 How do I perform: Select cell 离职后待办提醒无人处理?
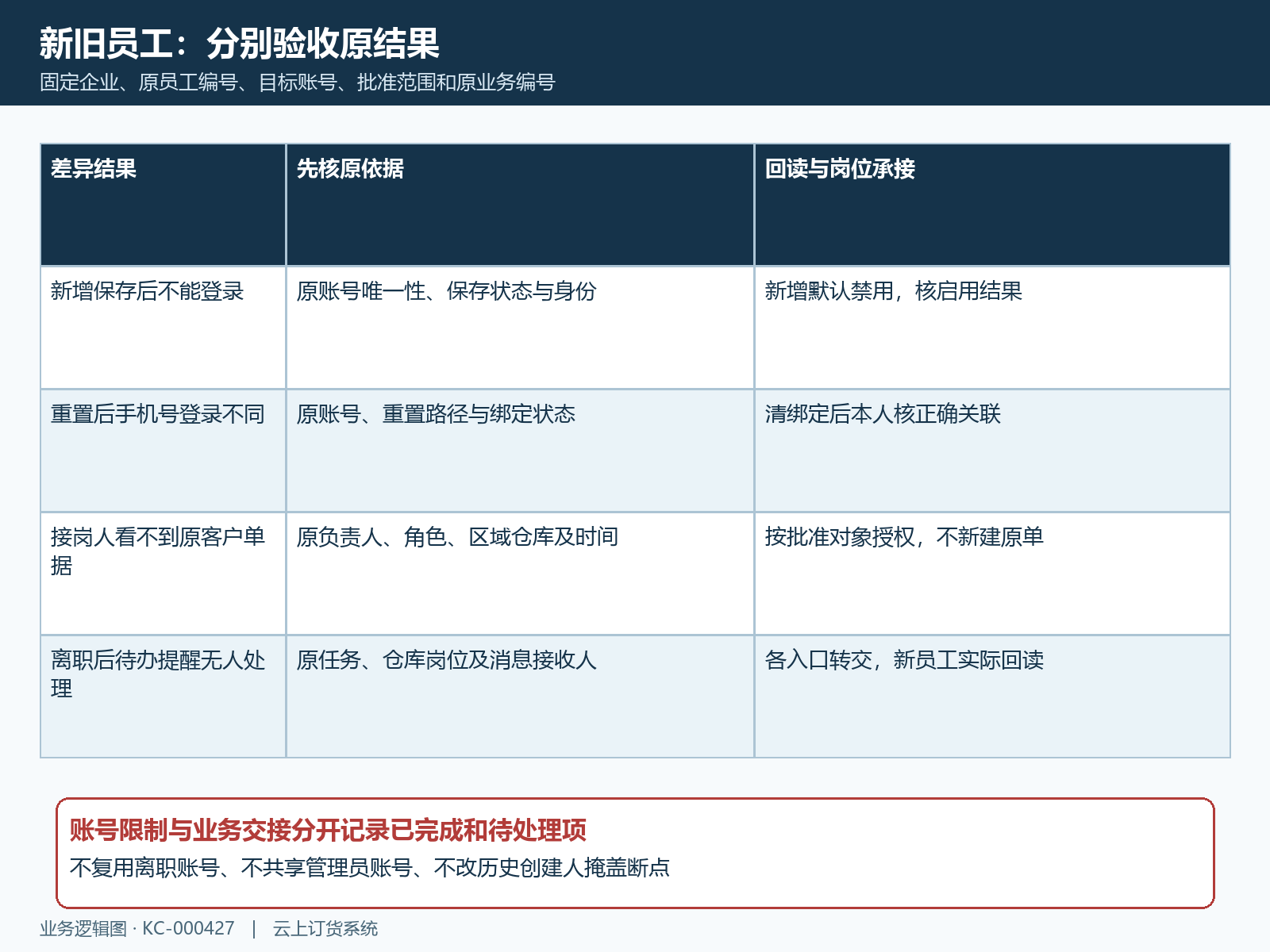point(163,697)
